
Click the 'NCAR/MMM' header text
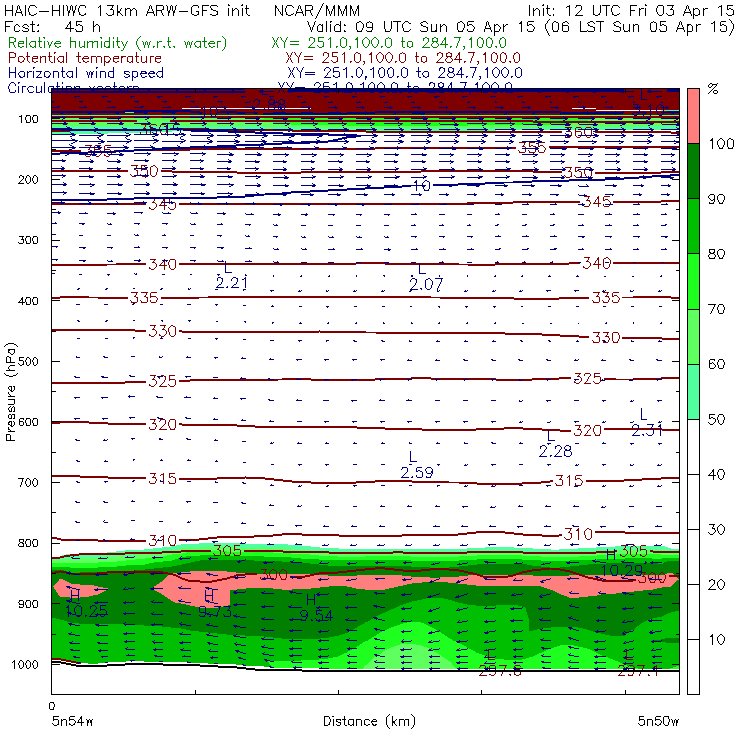tap(317, 11)
